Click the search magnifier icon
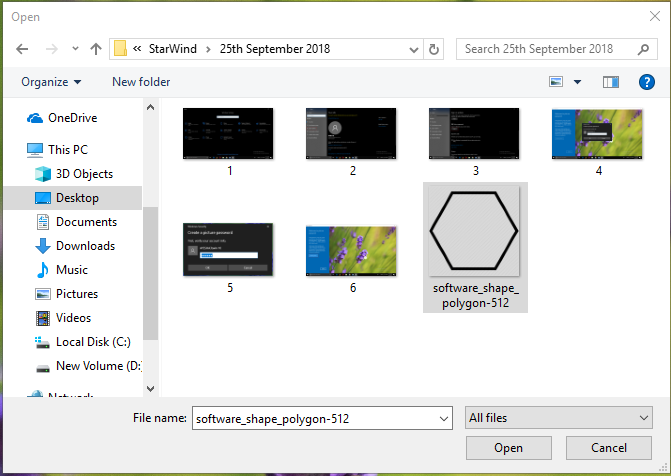Screen dimensions: 671x476 click(x=641, y=49)
